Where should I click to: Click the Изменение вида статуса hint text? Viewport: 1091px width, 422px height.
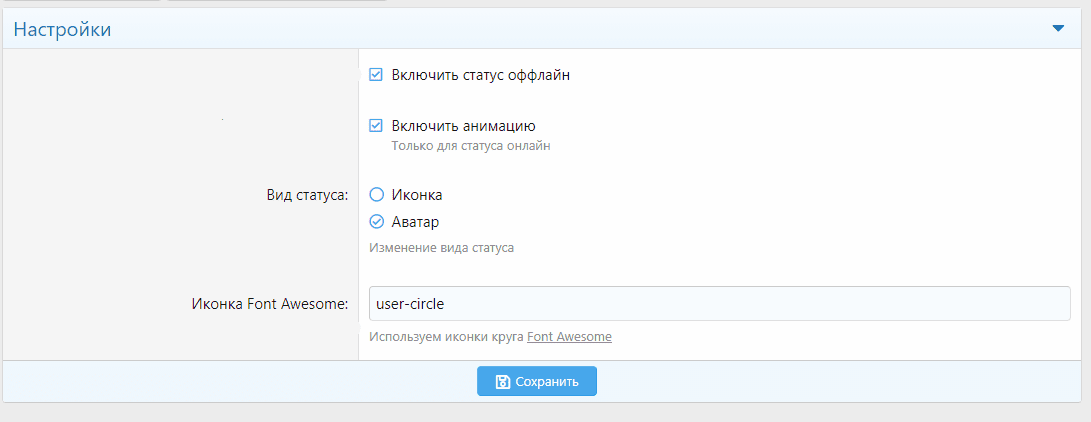(441, 247)
